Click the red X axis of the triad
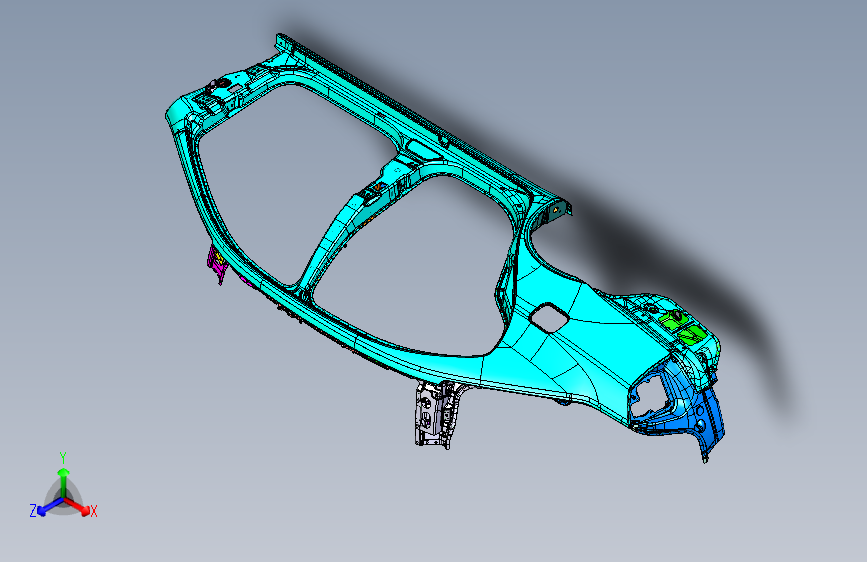Screen dimensions: 867x562 pos(77,506)
